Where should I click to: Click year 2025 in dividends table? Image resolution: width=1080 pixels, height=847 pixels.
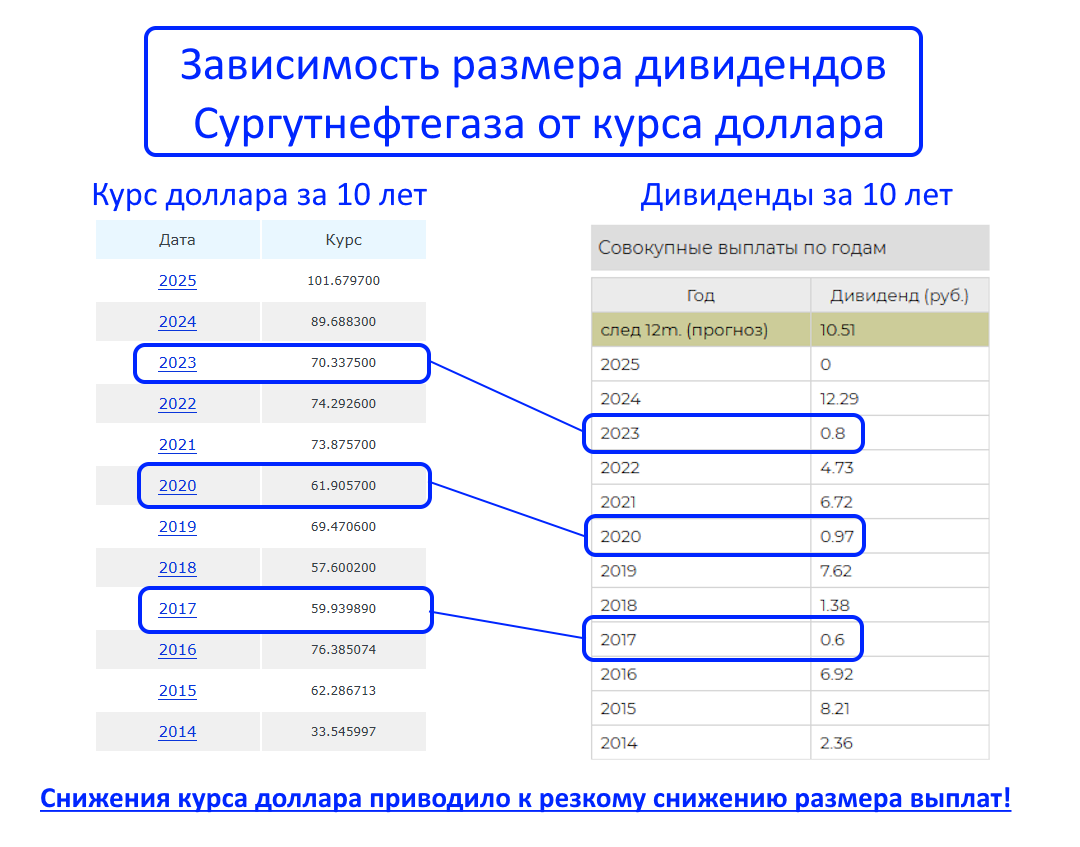click(620, 364)
